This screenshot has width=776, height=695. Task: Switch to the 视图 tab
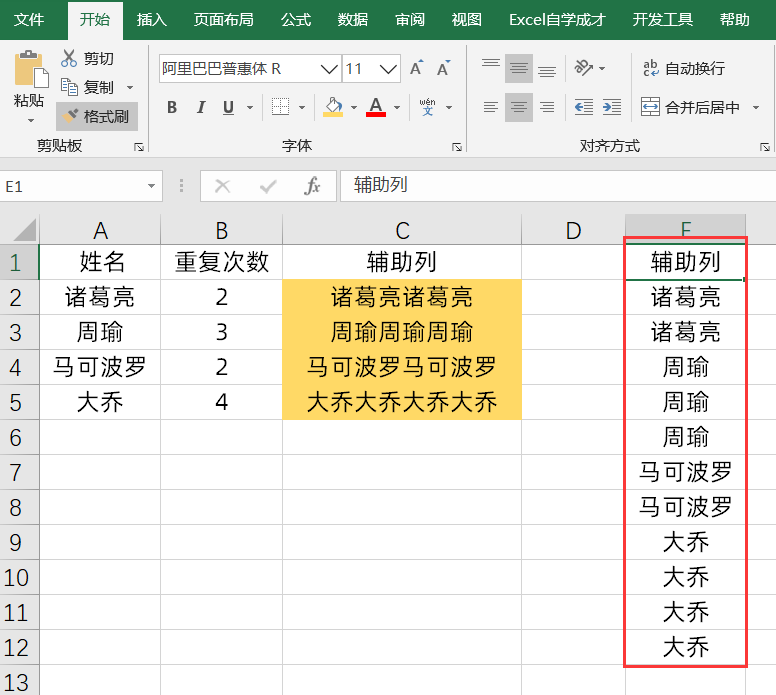(x=467, y=20)
